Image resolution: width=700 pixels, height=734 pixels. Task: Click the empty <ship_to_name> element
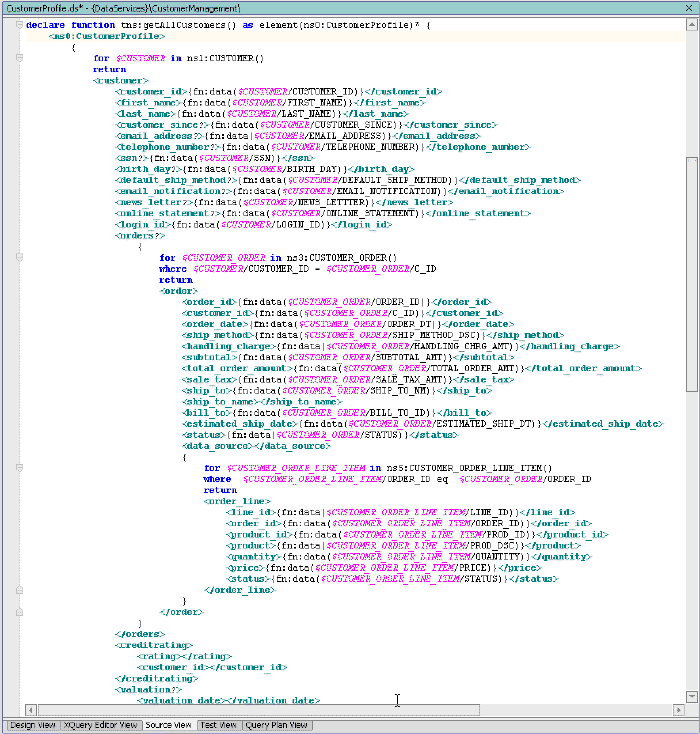tap(262, 402)
